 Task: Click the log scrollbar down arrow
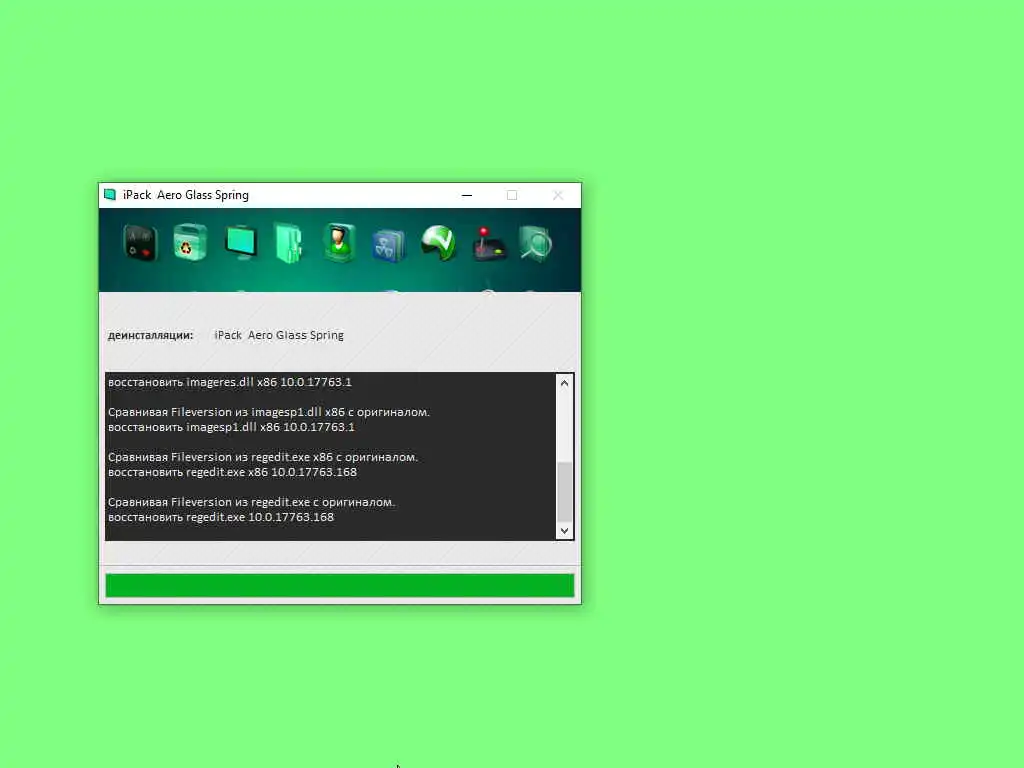pyautogui.click(x=565, y=530)
